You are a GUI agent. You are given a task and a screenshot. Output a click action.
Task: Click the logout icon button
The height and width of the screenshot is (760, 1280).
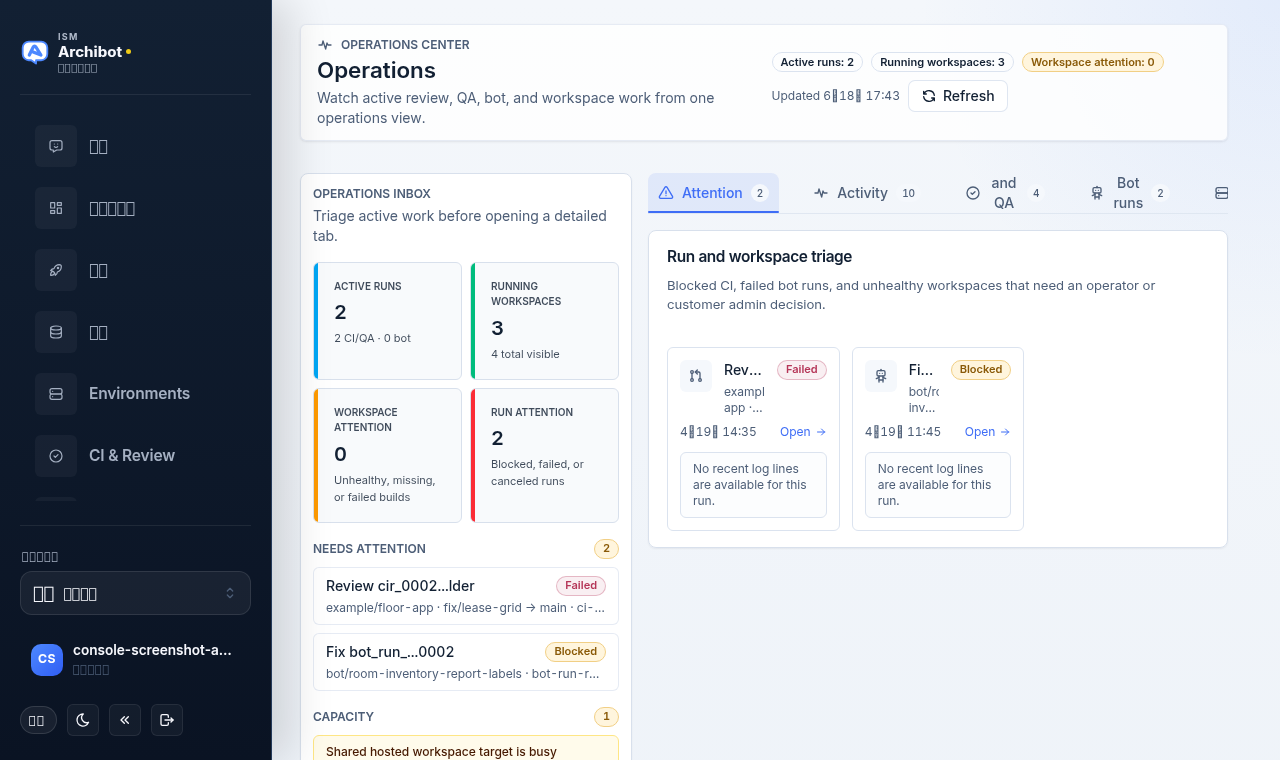[x=167, y=720]
